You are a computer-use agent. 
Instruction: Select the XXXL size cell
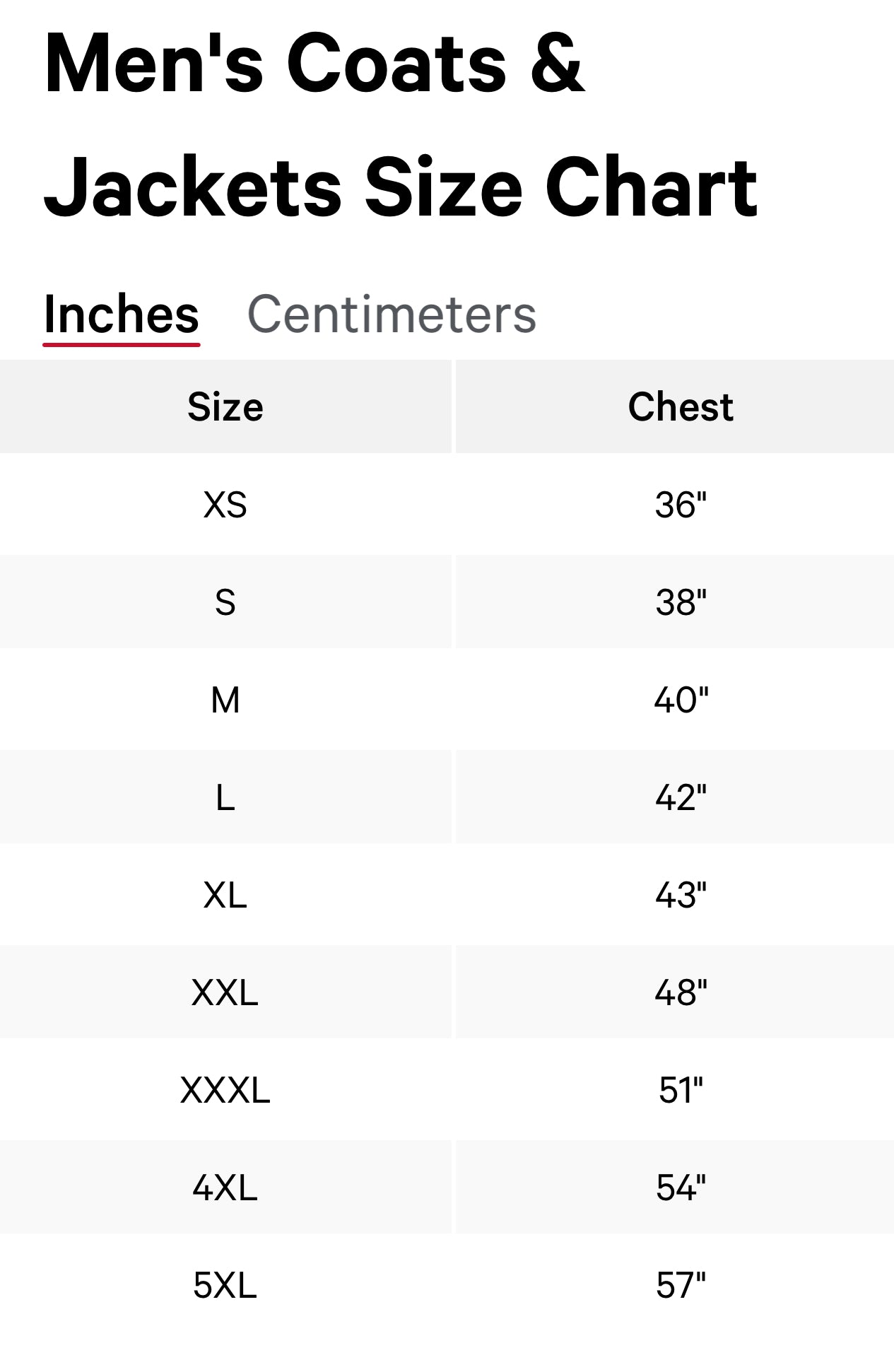point(225,1090)
